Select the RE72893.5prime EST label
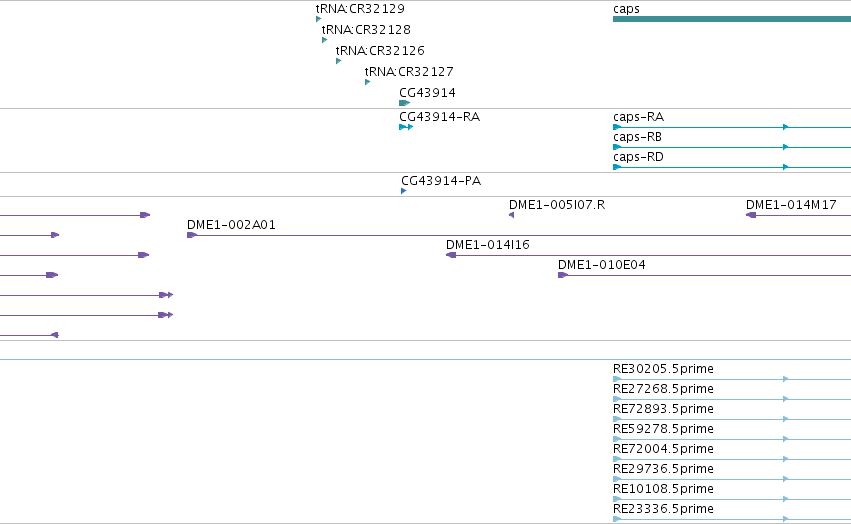The image size is (851, 524). [x=663, y=409]
